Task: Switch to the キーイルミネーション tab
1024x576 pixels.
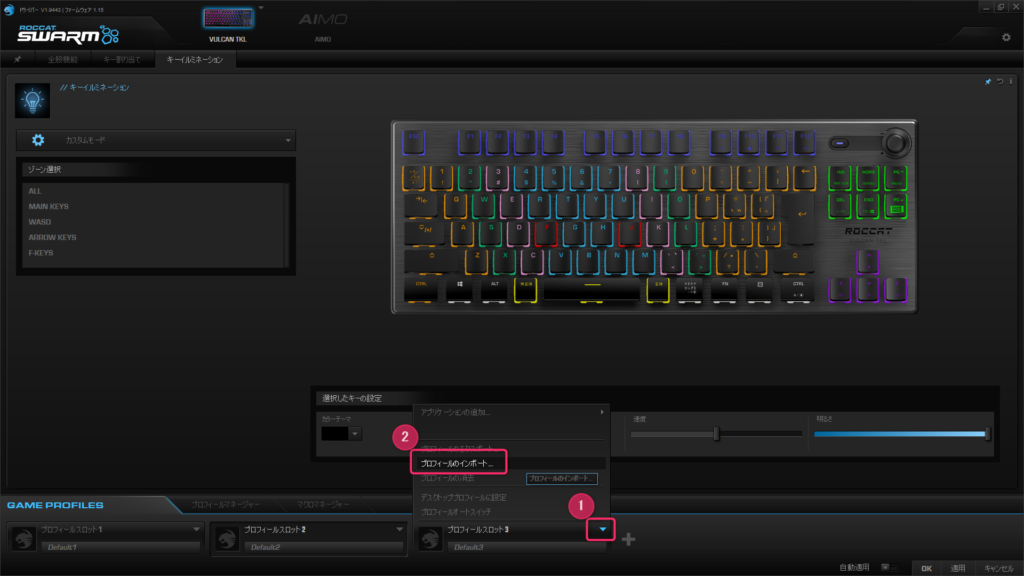Action: pos(195,59)
